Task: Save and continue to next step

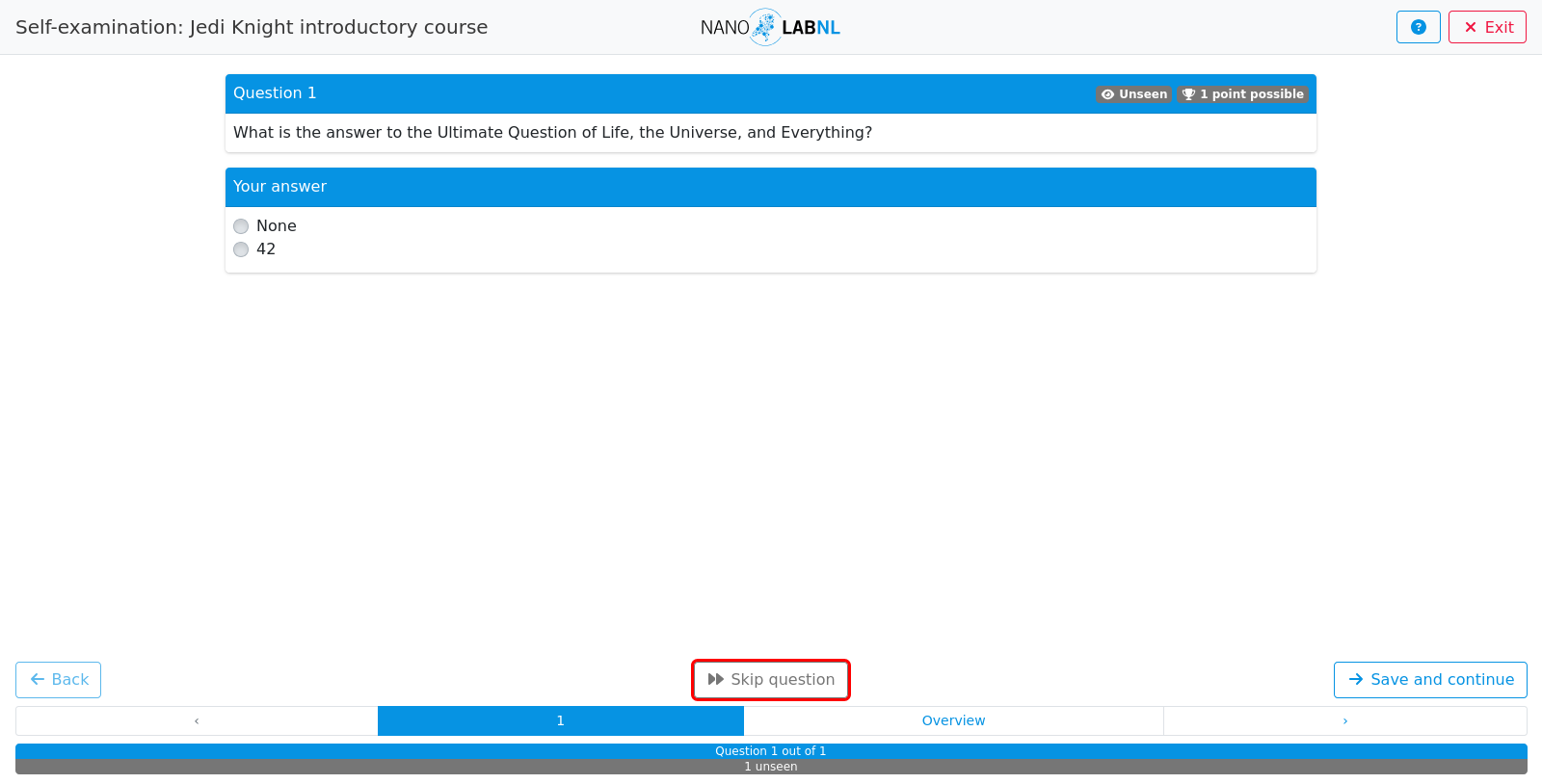Action: (1430, 680)
